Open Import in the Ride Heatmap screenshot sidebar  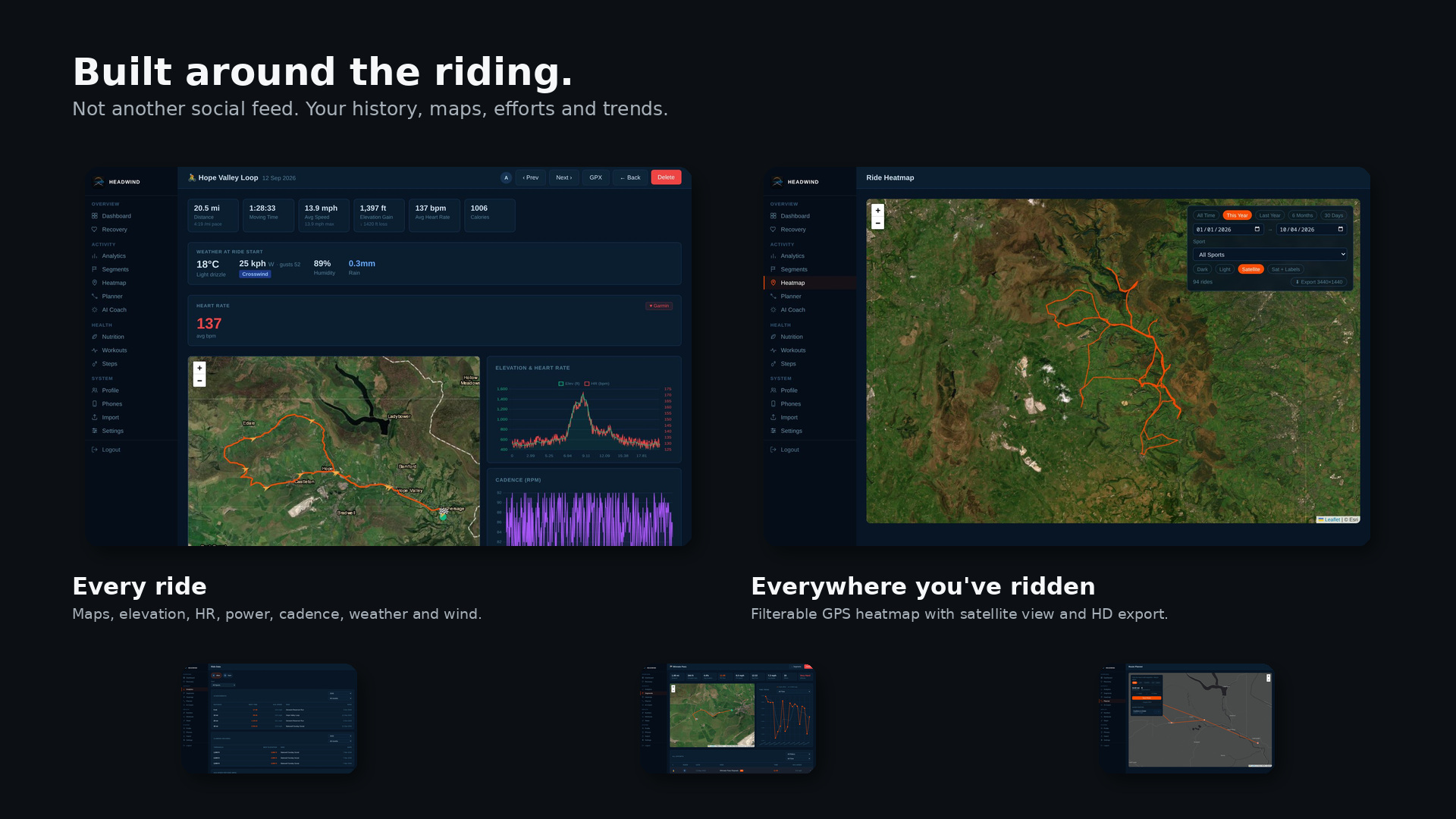(789, 418)
